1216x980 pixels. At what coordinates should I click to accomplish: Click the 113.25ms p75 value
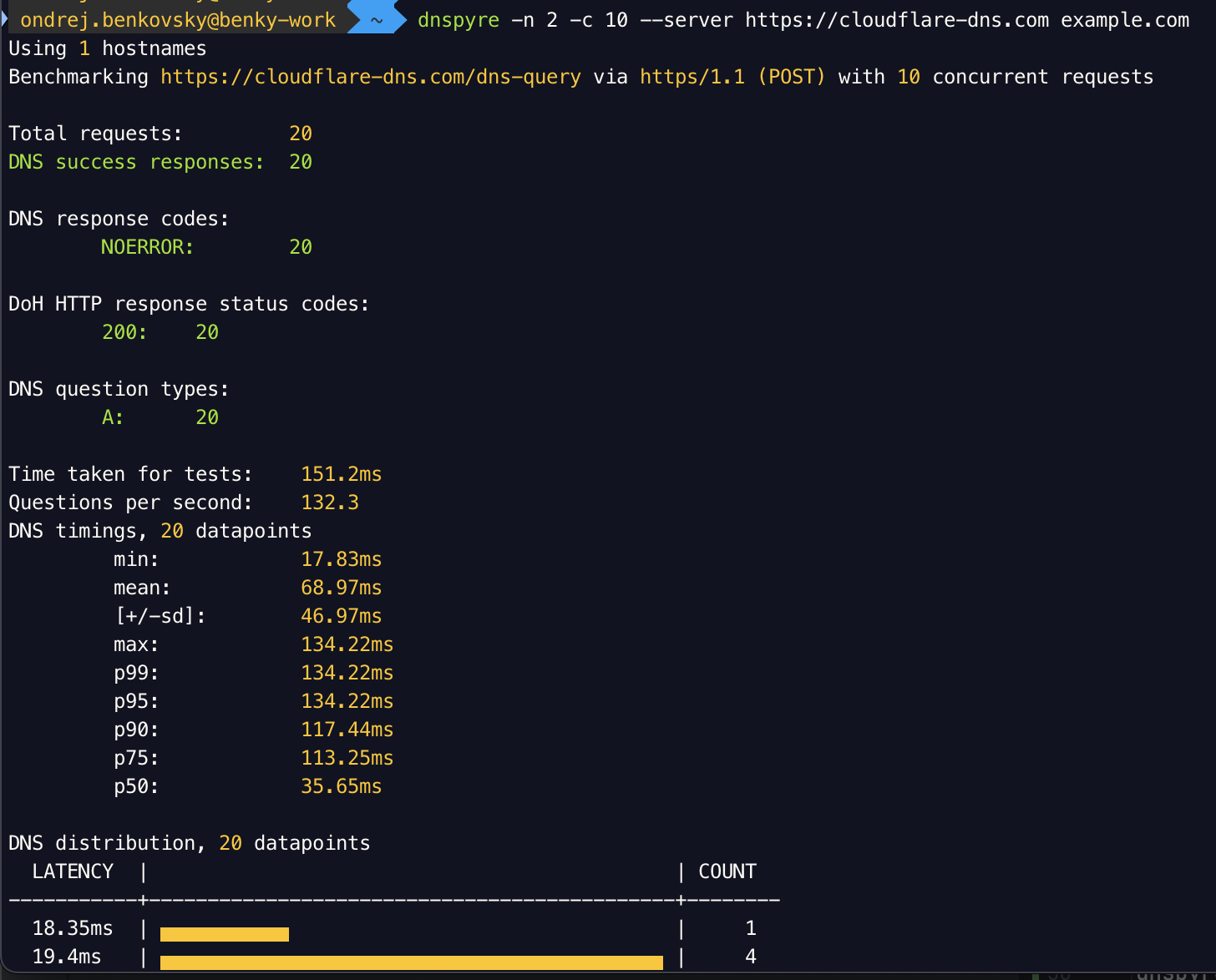point(347,758)
